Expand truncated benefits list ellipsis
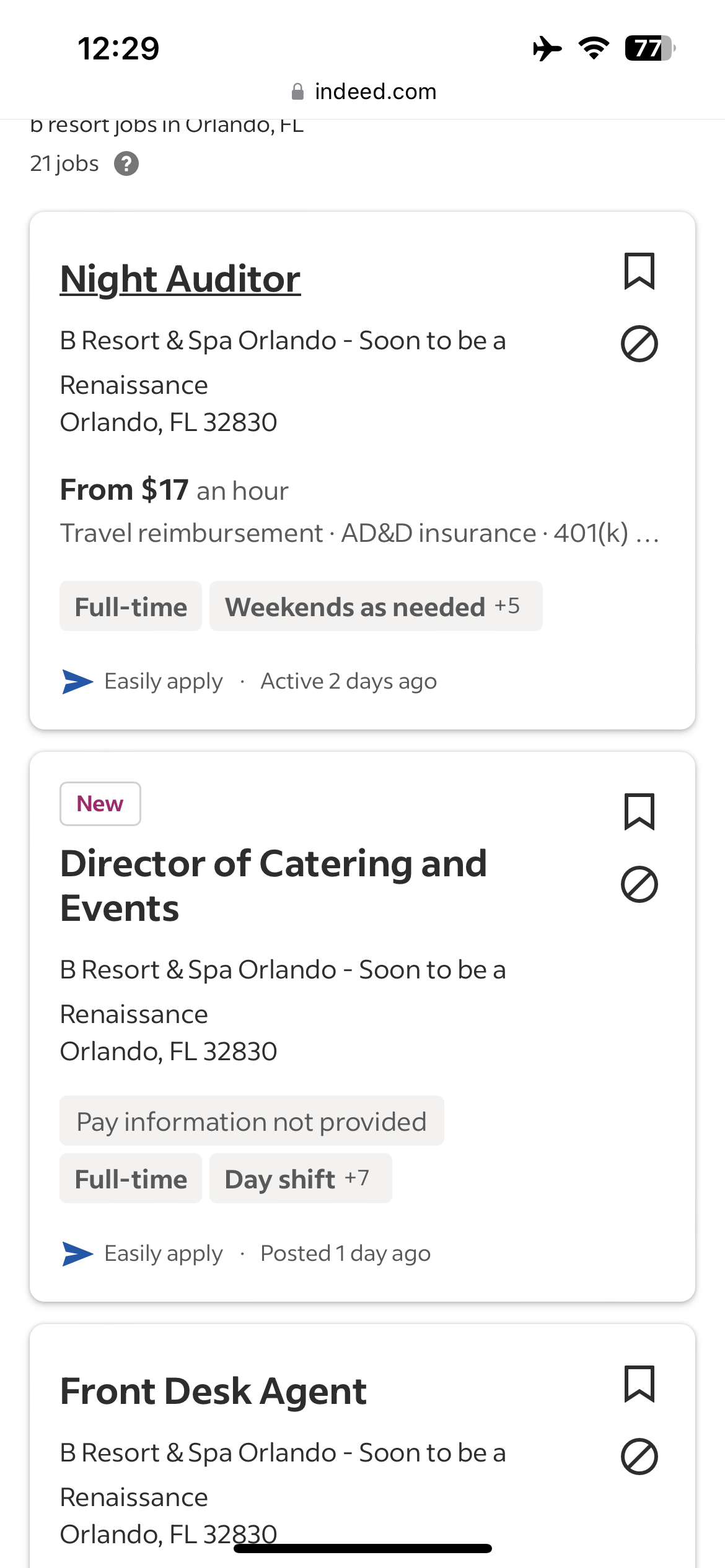The height and width of the screenshot is (1568, 725). coord(648,534)
